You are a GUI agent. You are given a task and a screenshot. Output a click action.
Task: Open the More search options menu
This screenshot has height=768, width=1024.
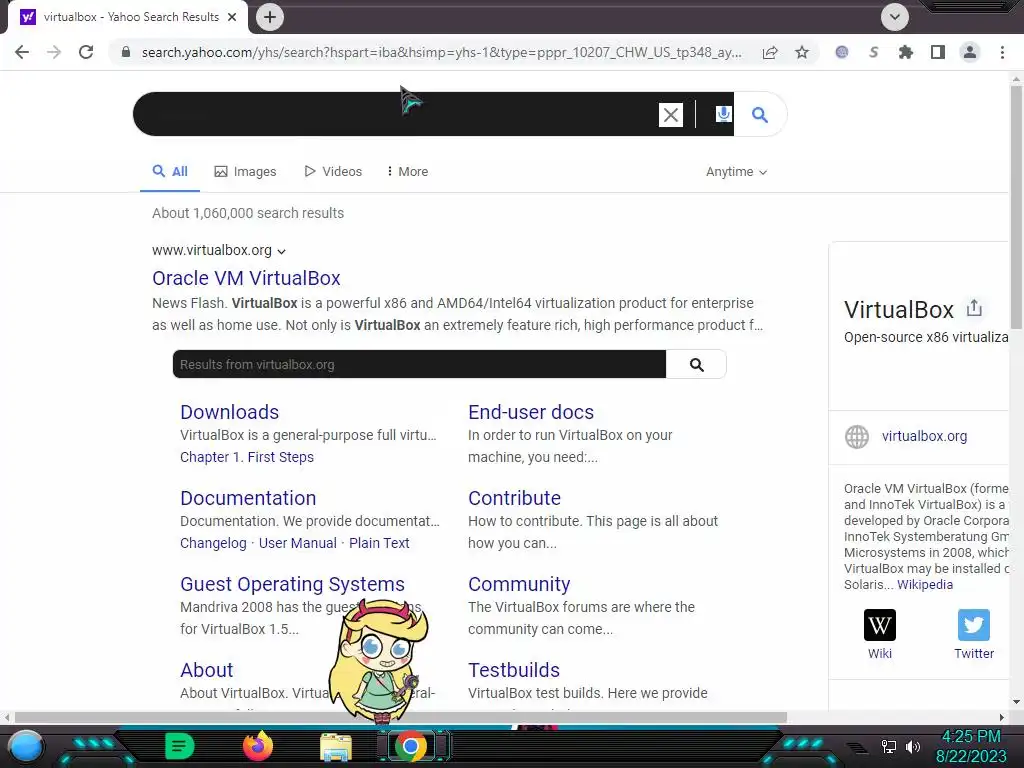(x=408, y=172)
